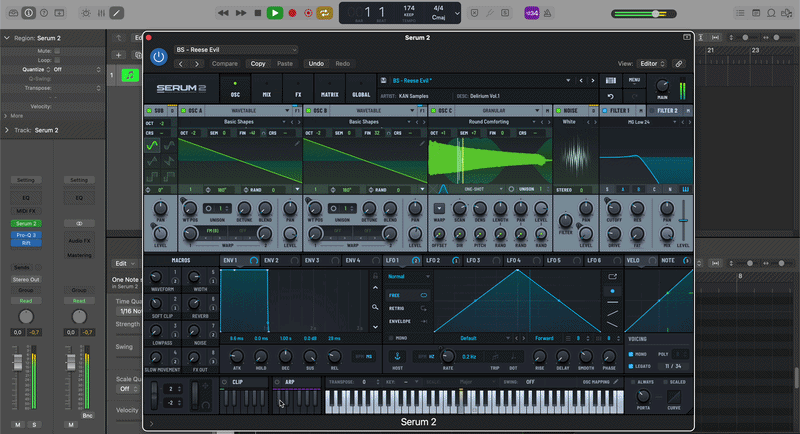Click the Stop button in Logic transport
800x434 pixels.
258,13
